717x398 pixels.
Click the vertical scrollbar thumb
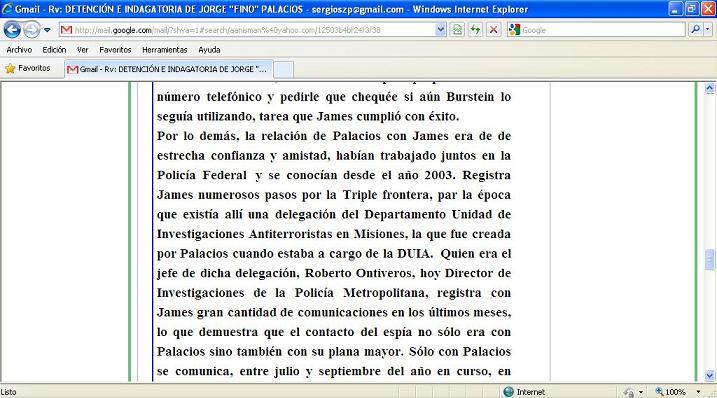point(710,260)
